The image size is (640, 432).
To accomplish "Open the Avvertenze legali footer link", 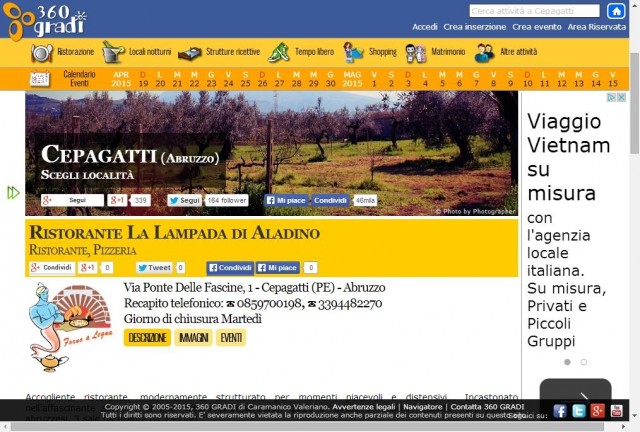I will pos(364,407).
